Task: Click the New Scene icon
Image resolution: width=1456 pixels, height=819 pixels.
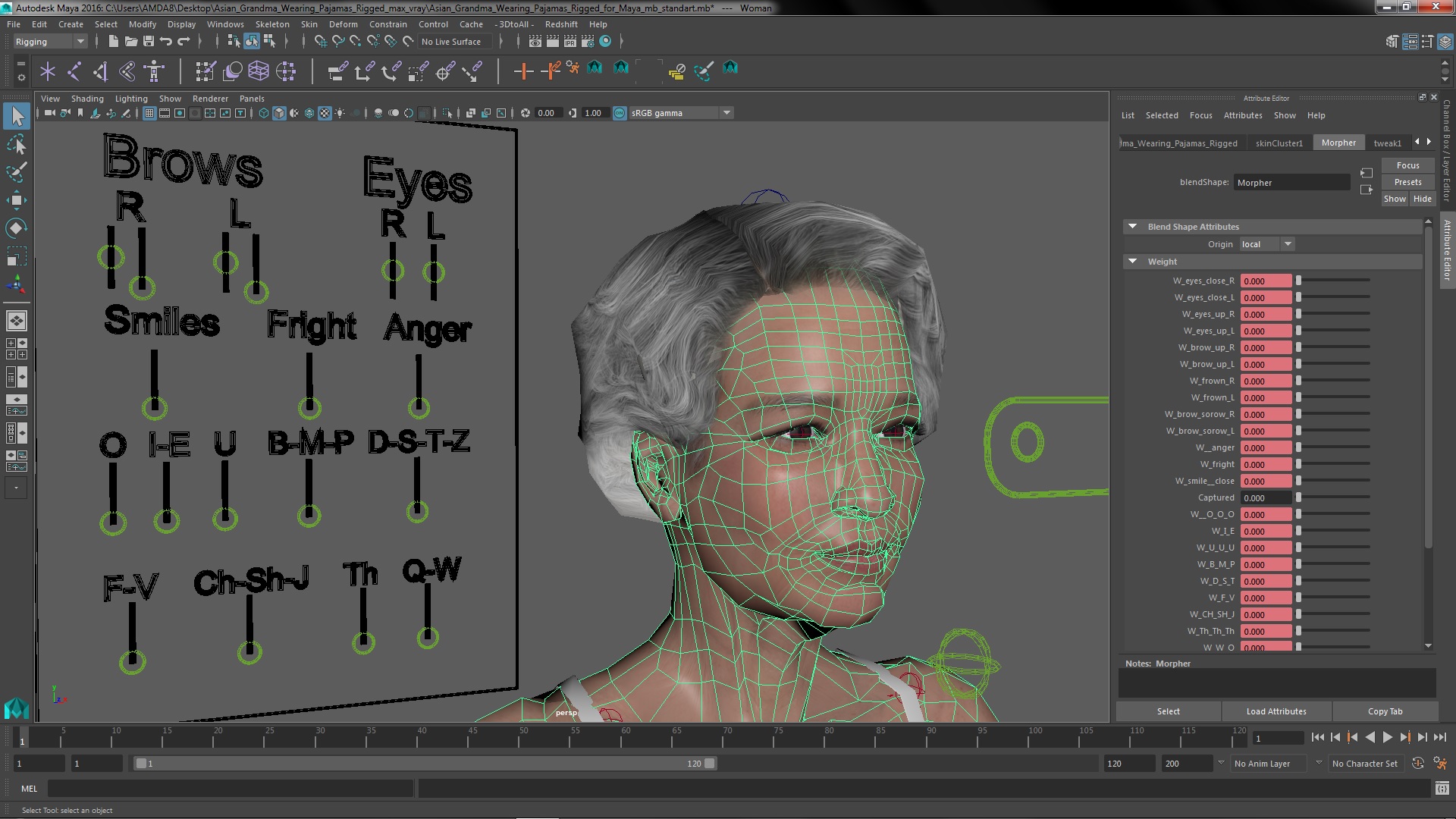Action: point(113,41)
